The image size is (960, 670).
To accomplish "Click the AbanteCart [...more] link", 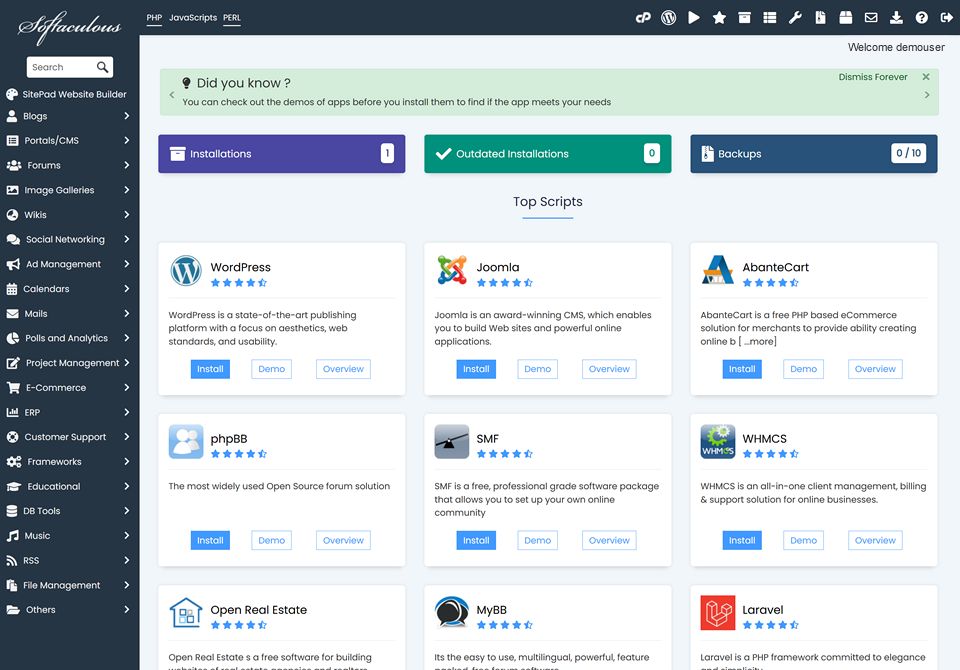I will (757, 341).
